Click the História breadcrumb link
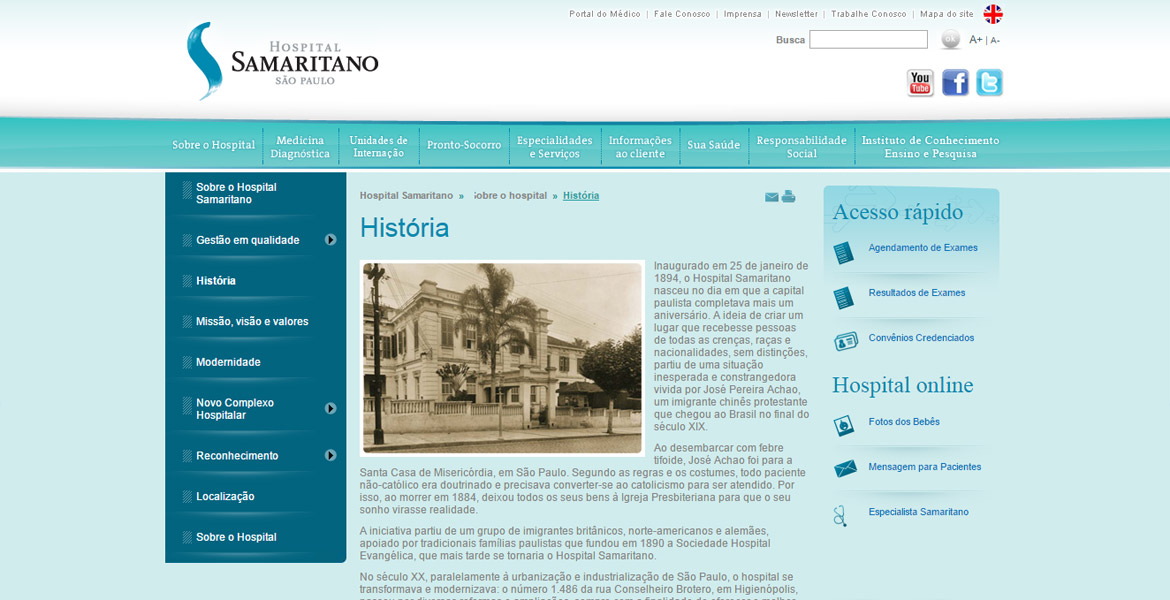The height and width of the screenshot is (600, 1170). tap(581, 196)
